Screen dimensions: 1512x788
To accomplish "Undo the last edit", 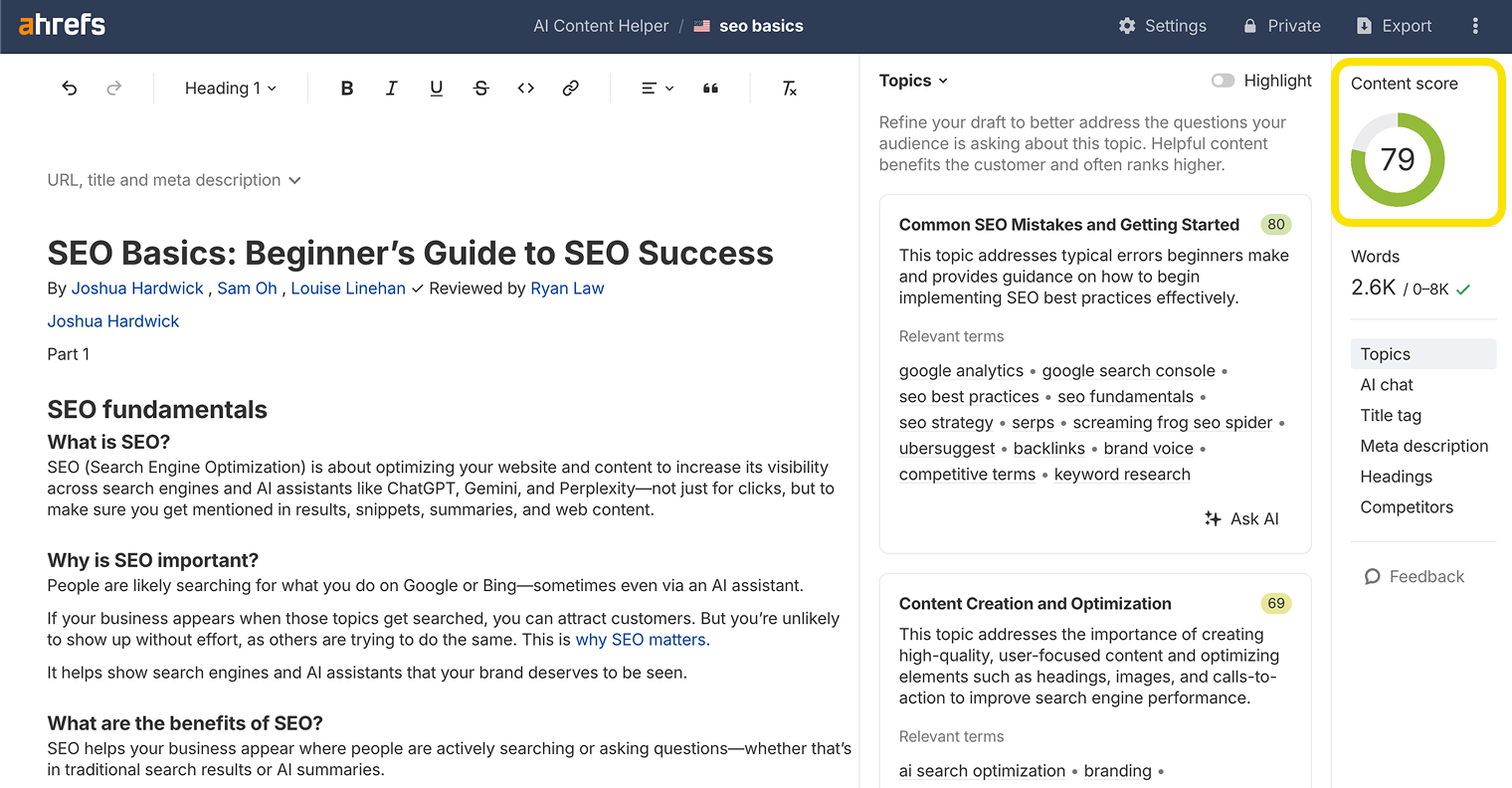I will point(69,88).
